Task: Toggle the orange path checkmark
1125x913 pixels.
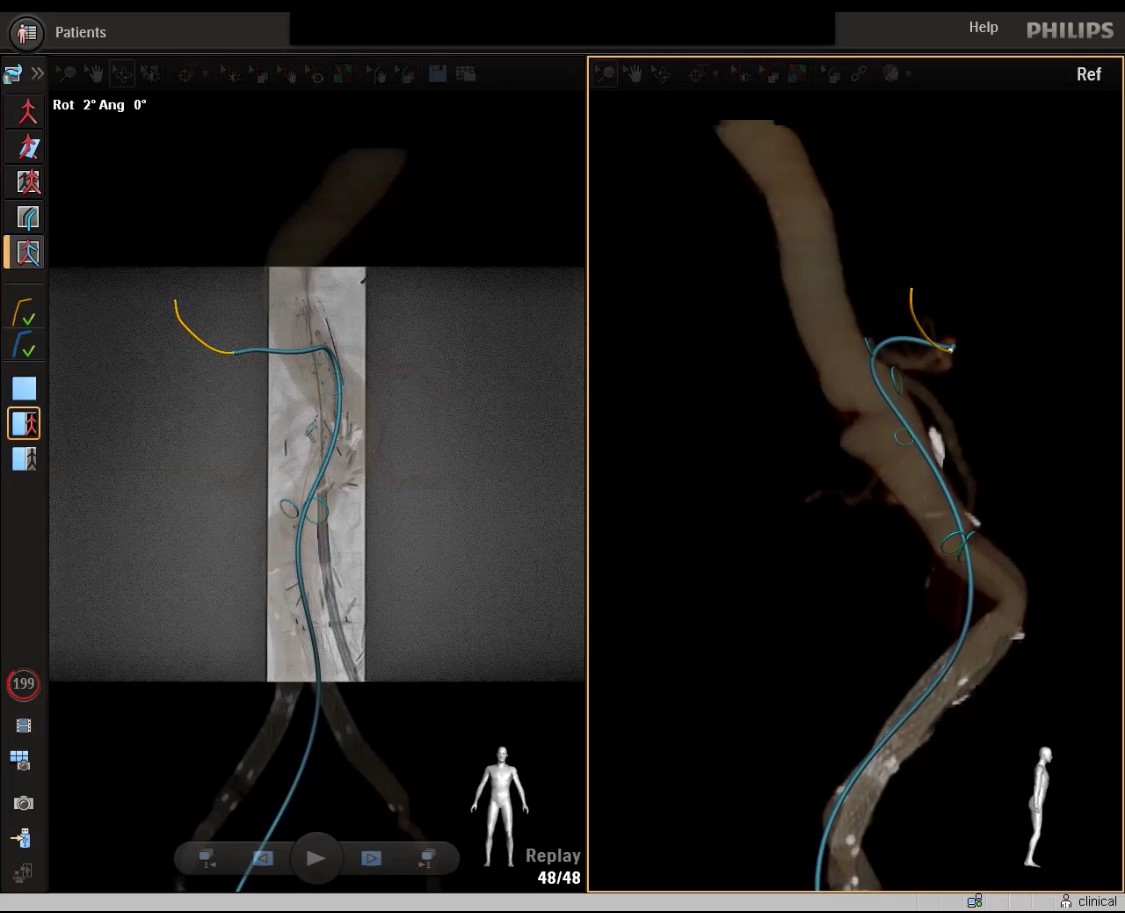Action: click(24, 312)
